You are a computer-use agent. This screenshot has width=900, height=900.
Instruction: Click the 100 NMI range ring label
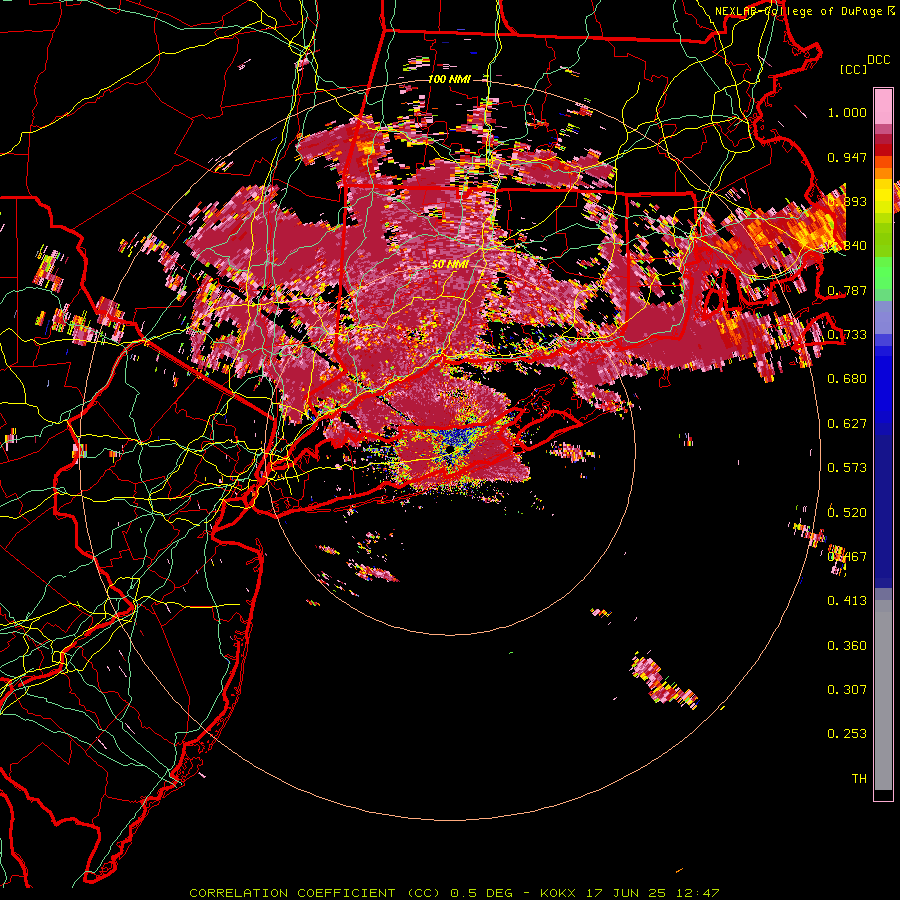pos(449,79)
